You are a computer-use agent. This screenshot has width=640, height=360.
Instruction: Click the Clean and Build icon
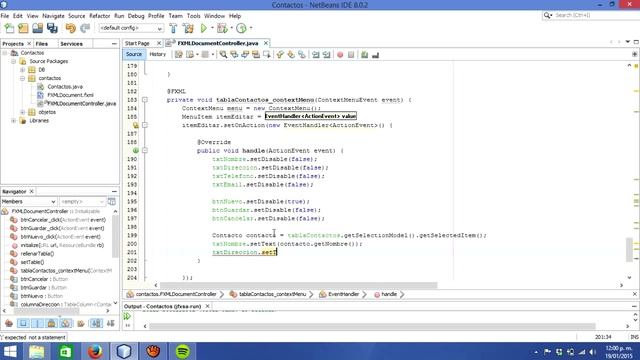pos(188,28)
